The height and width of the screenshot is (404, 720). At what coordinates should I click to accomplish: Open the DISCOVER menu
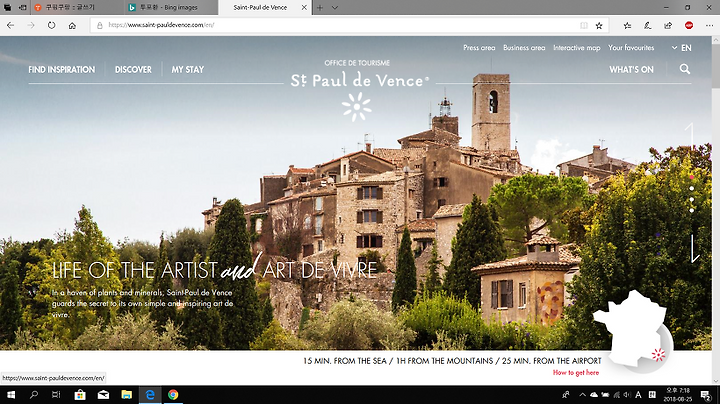tap(133, 69)
